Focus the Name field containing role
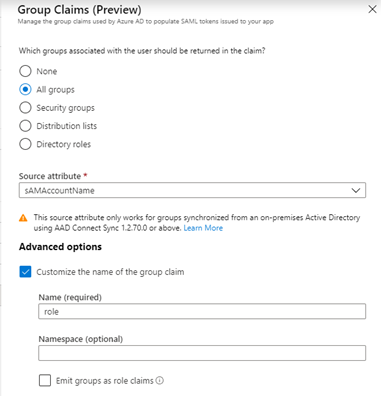Viewport: 381px width, 396px height. (202, 311)
